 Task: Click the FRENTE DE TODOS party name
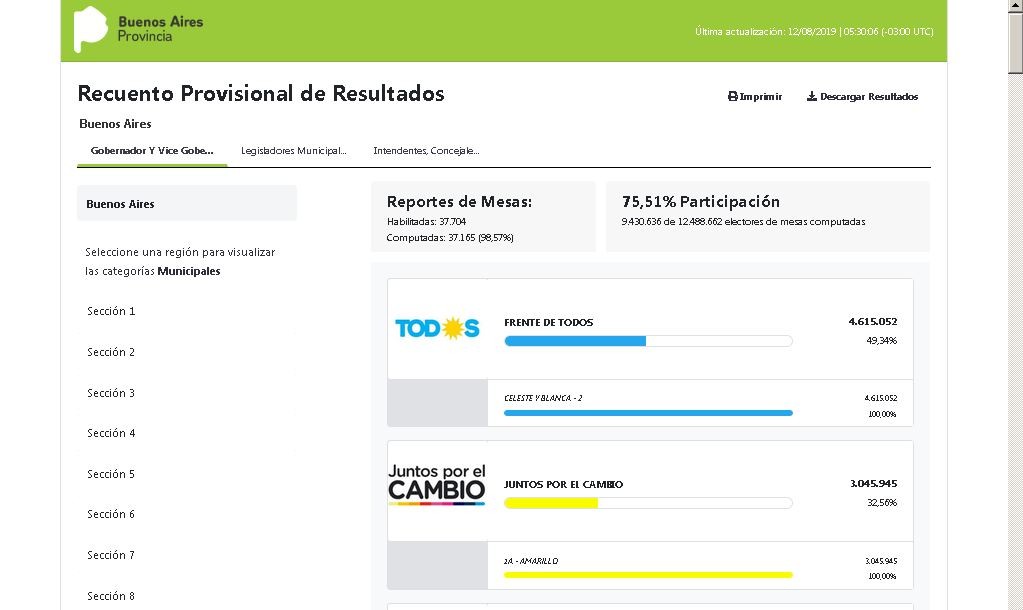tap(549, 322)
